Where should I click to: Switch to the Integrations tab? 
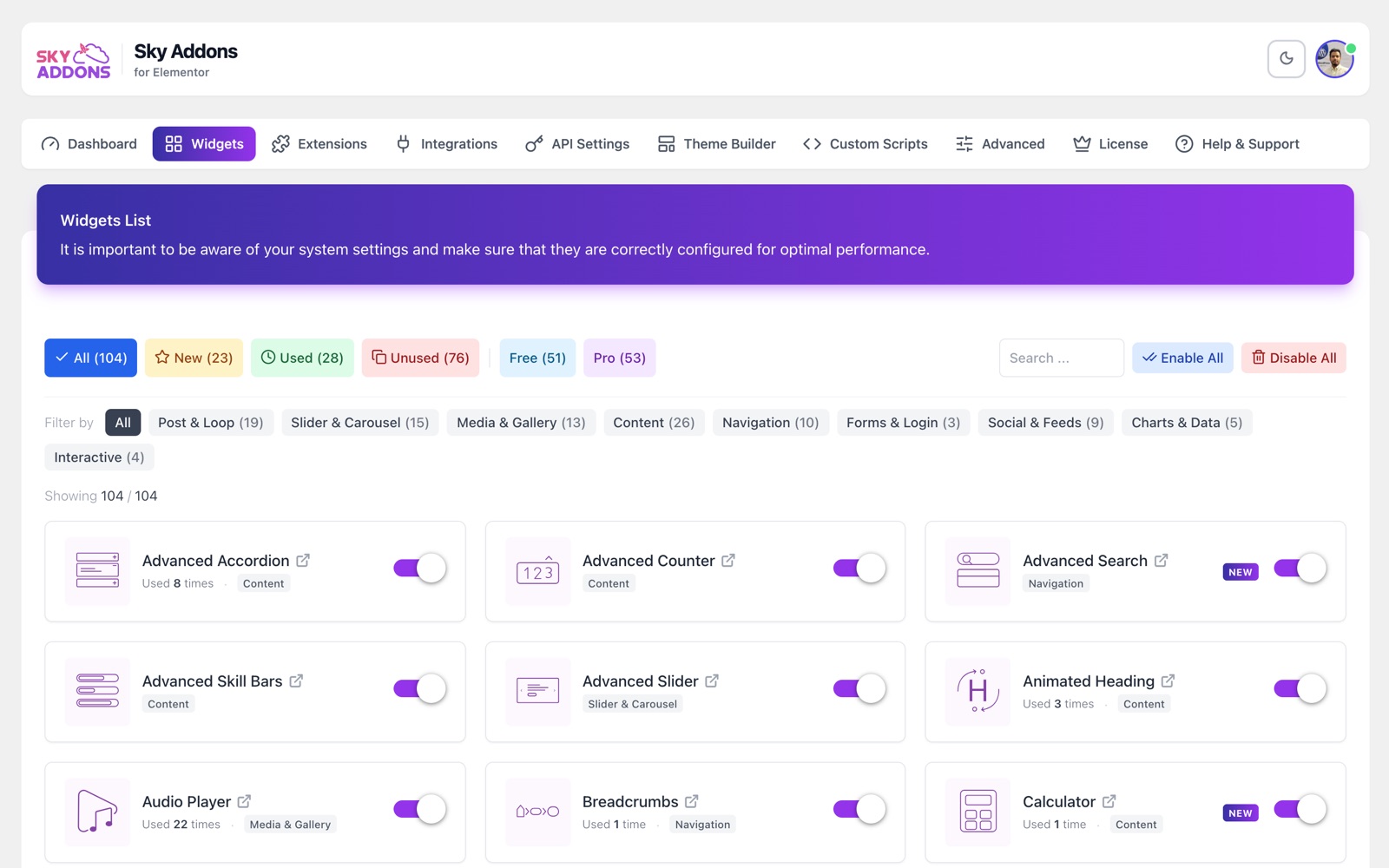tap(446, 144)
